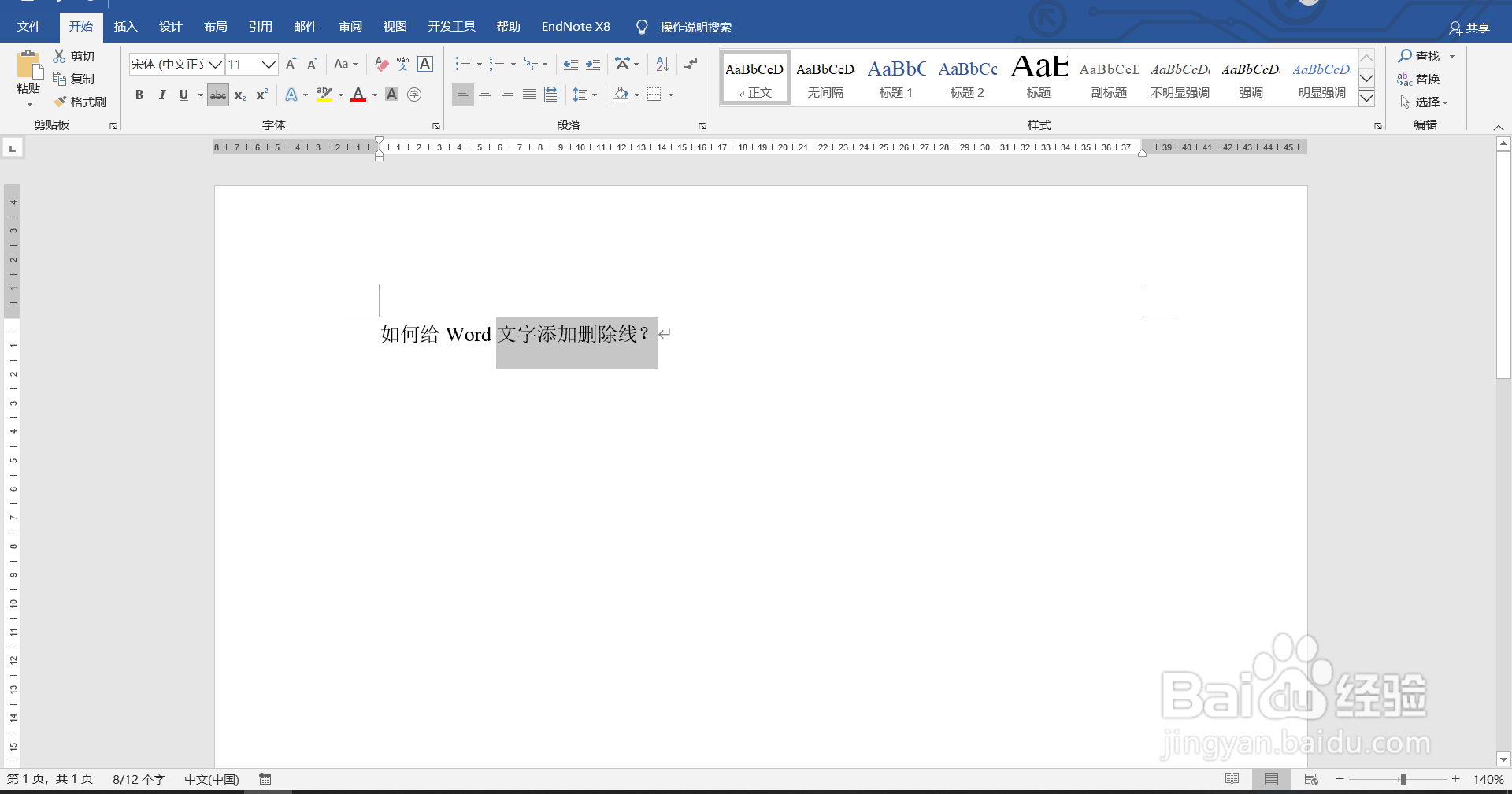Toggle show/hide paragraph marks icon

point(690,64)
